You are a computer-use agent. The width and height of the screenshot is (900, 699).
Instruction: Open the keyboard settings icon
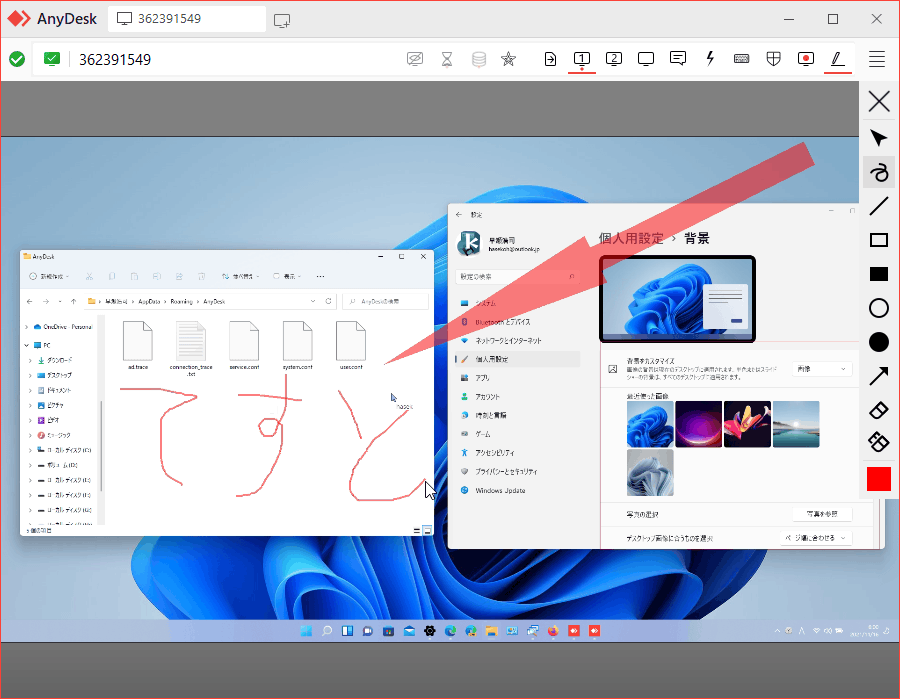click(742, 59)
